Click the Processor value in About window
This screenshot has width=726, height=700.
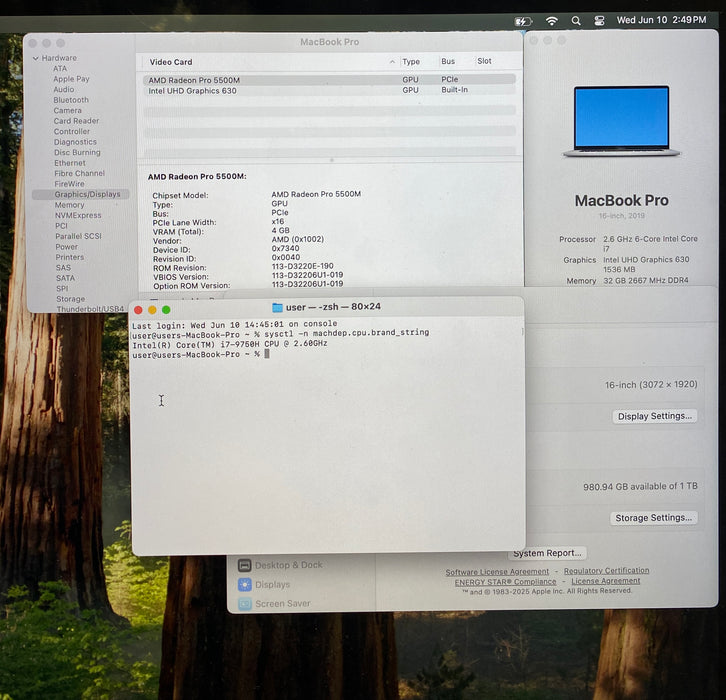coord(650,244)
